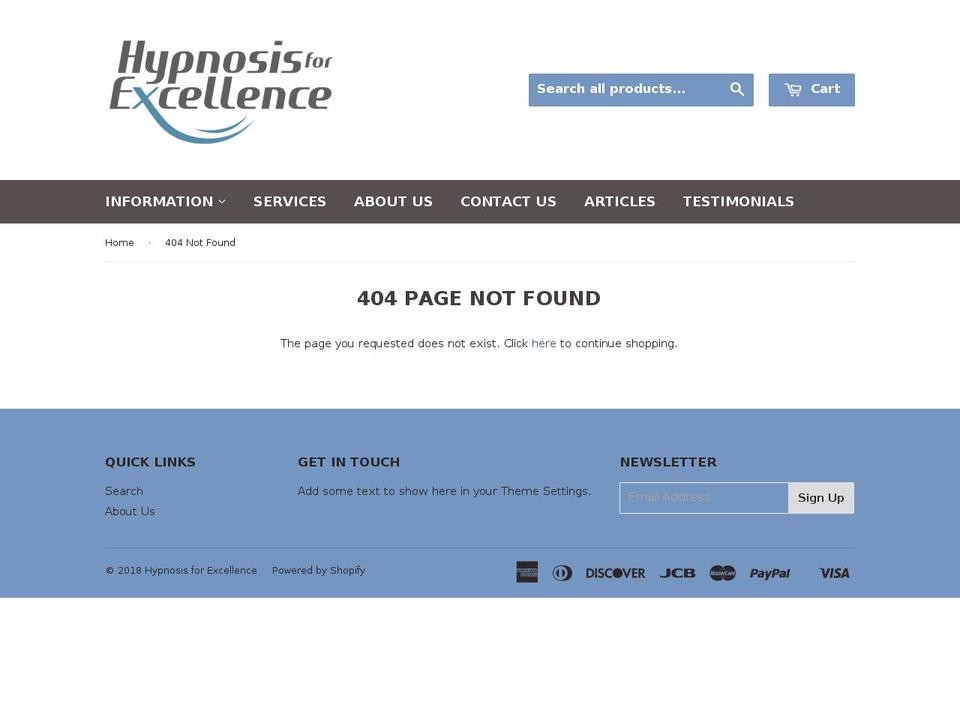This screenshot has width=960, height=720.
Task: Click the 404 Page Not Found heading
Action: pos(479,298)
